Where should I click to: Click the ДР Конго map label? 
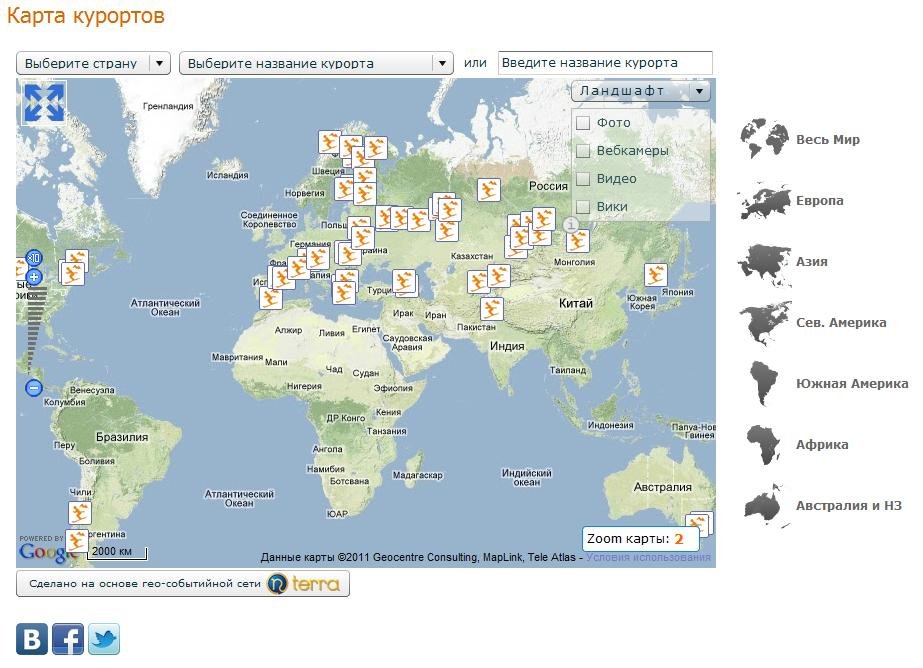coord(346,418)
